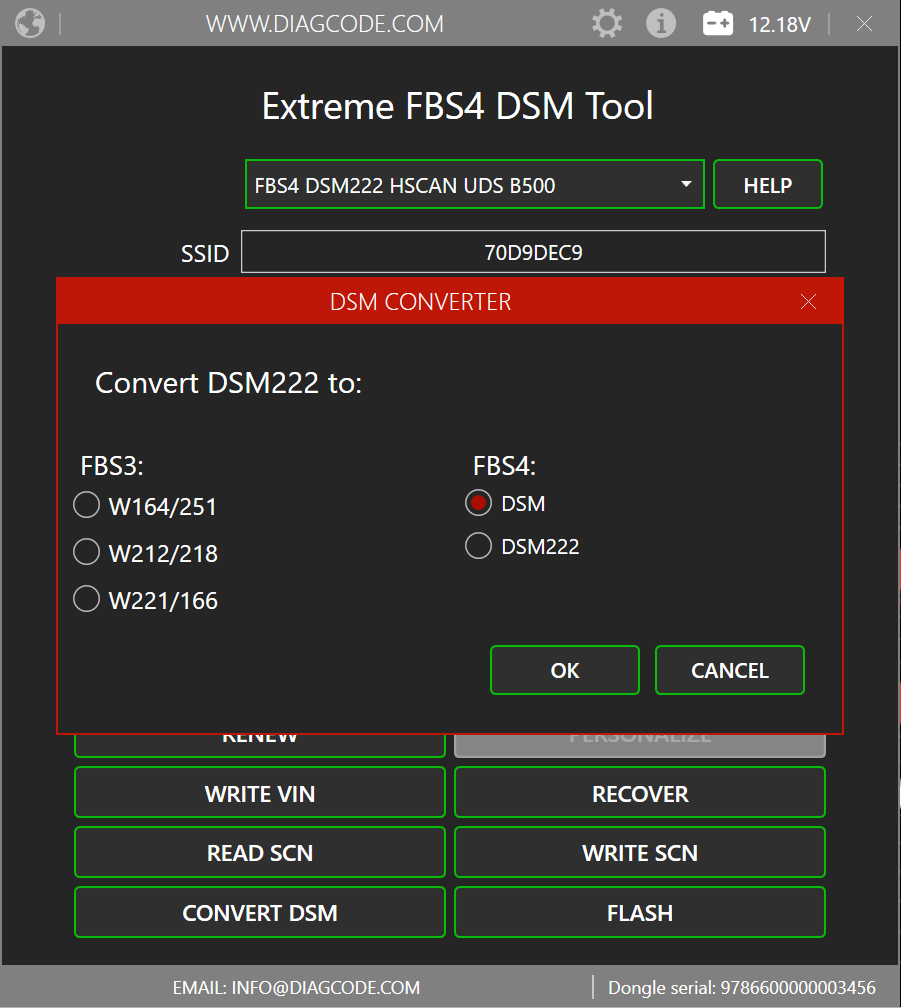
Task: Click the info circle icon
Action: click(x=661, y=23)
